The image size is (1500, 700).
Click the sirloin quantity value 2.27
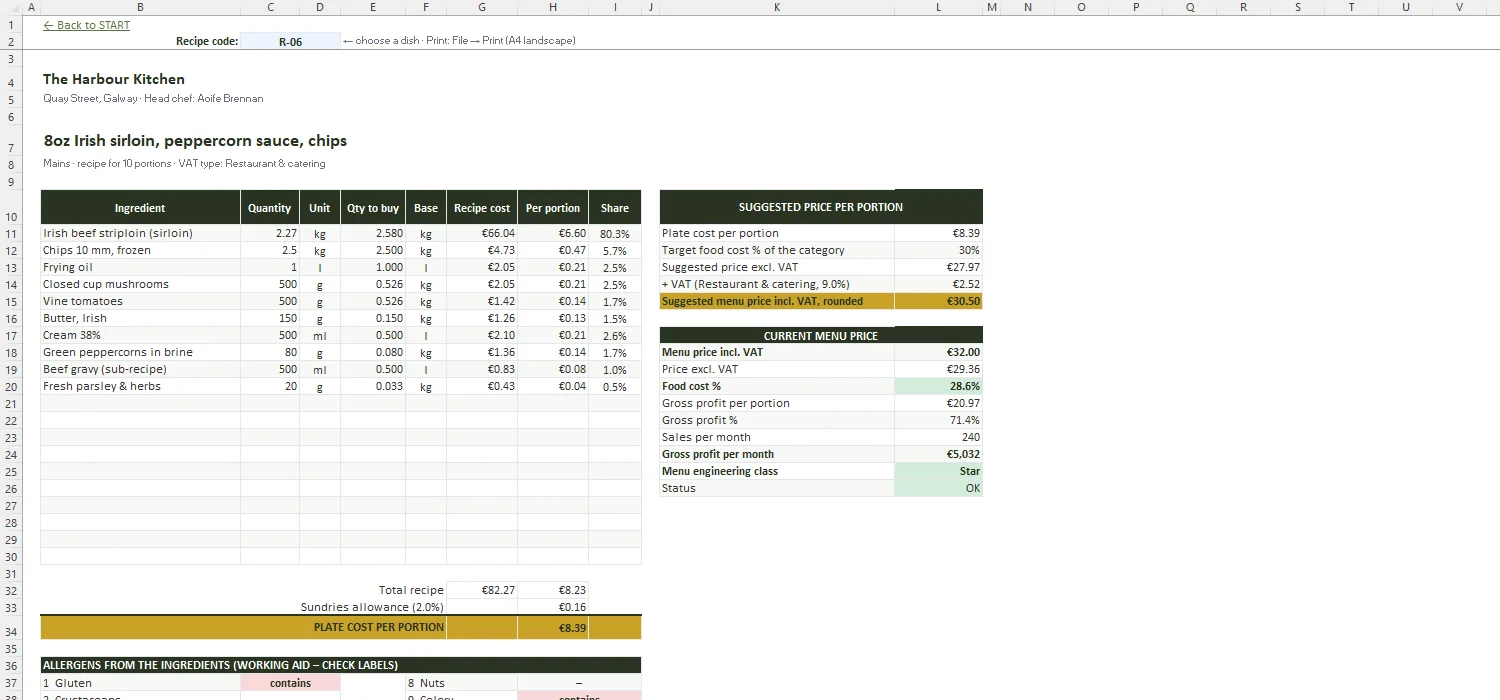point(270,233)
